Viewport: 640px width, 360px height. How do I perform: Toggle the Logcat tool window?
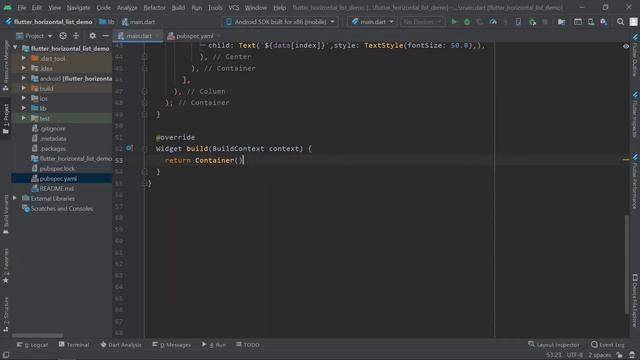click(x=32, y=345)
